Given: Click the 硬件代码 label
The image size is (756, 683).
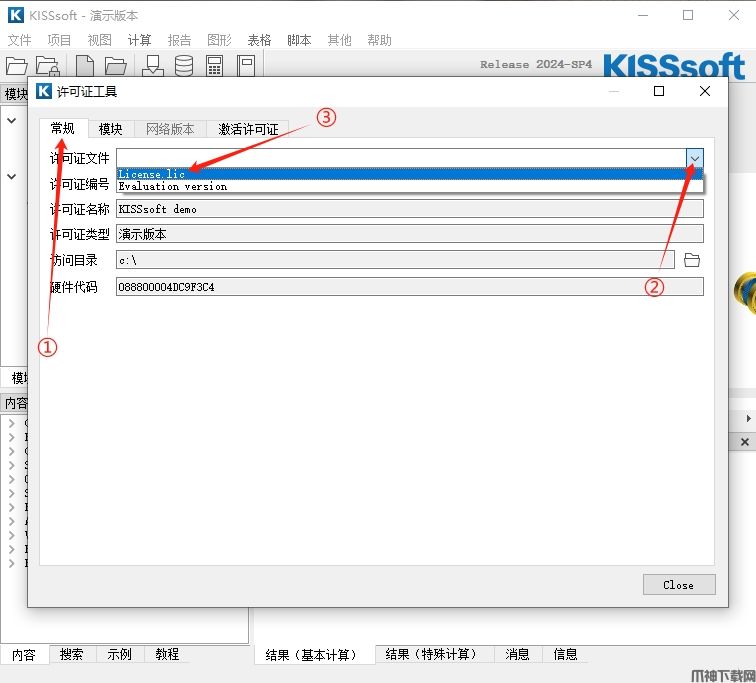Looking at the screenshot, I should pos(74,286).
